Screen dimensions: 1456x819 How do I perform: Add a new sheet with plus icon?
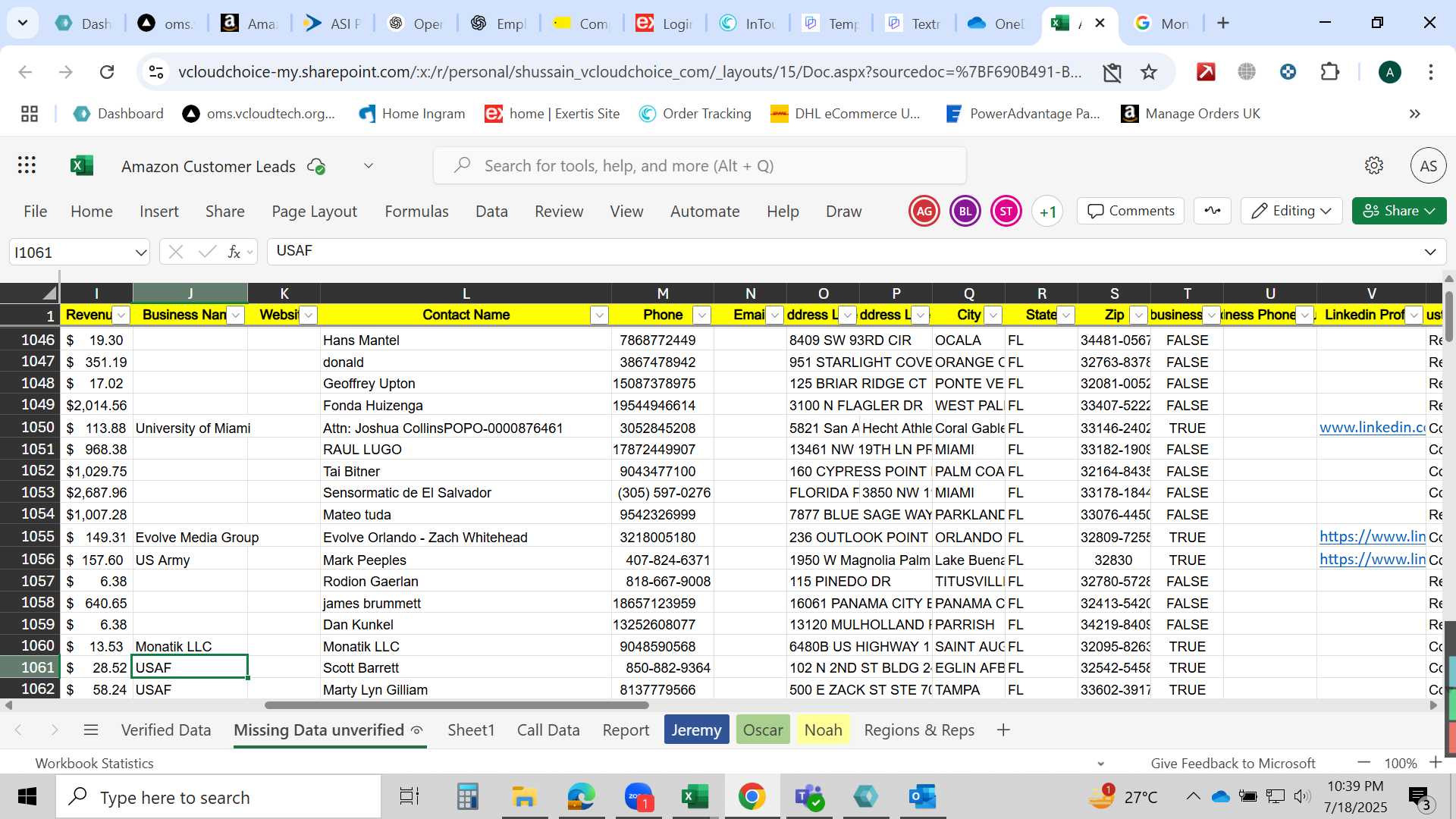click(x=1003, y=730)
